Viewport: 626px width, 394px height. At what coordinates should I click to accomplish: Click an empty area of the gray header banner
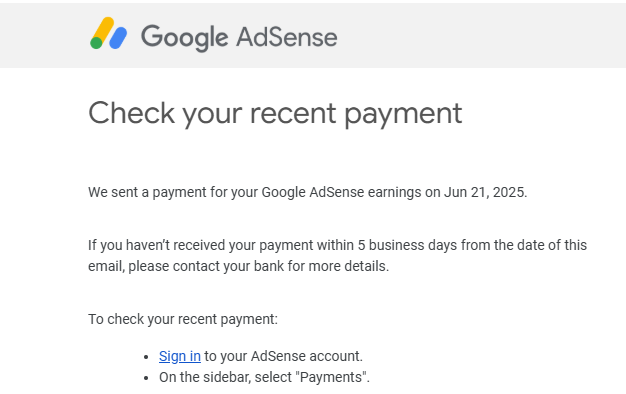click(479, 36)
